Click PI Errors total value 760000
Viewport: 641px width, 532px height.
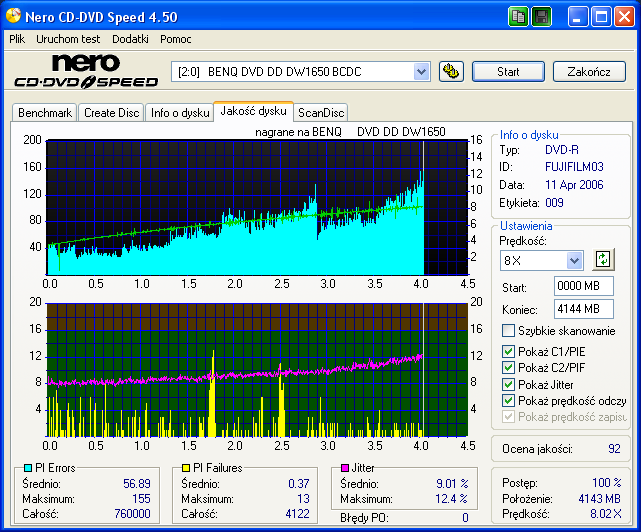pyautogui.click(x=132, y=514)
